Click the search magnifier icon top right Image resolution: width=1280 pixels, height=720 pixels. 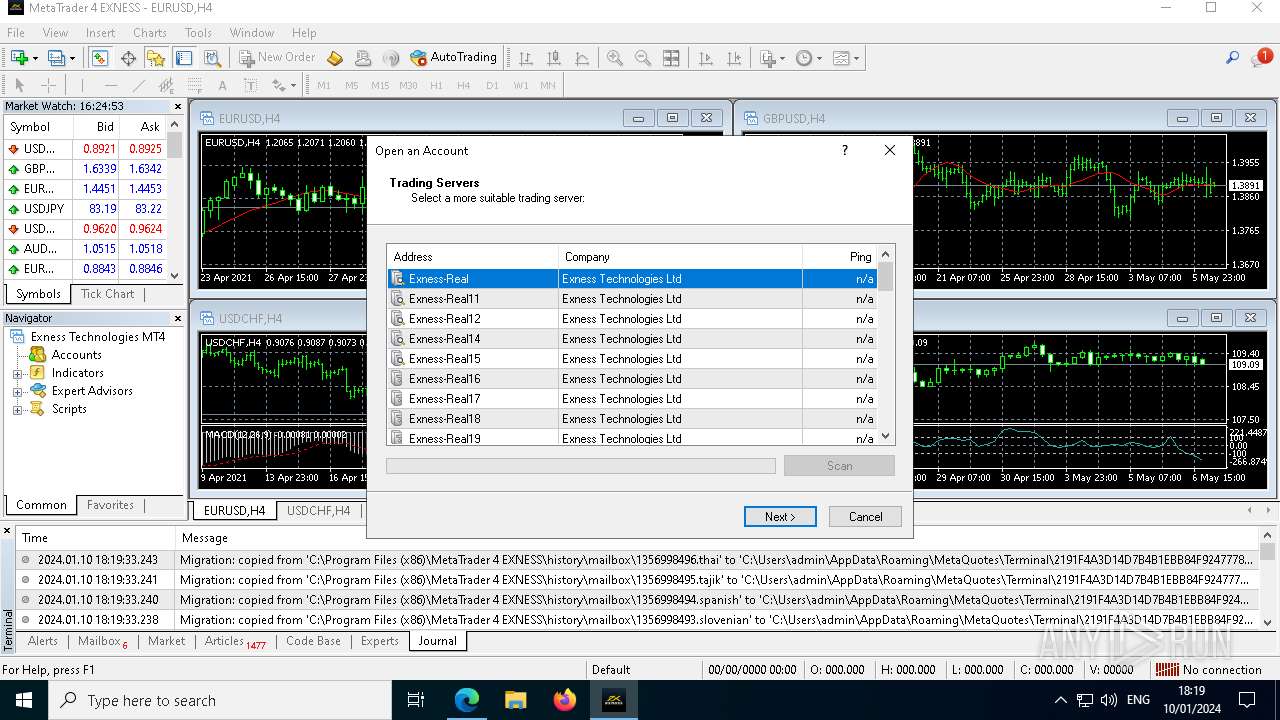coord(1233,58)
